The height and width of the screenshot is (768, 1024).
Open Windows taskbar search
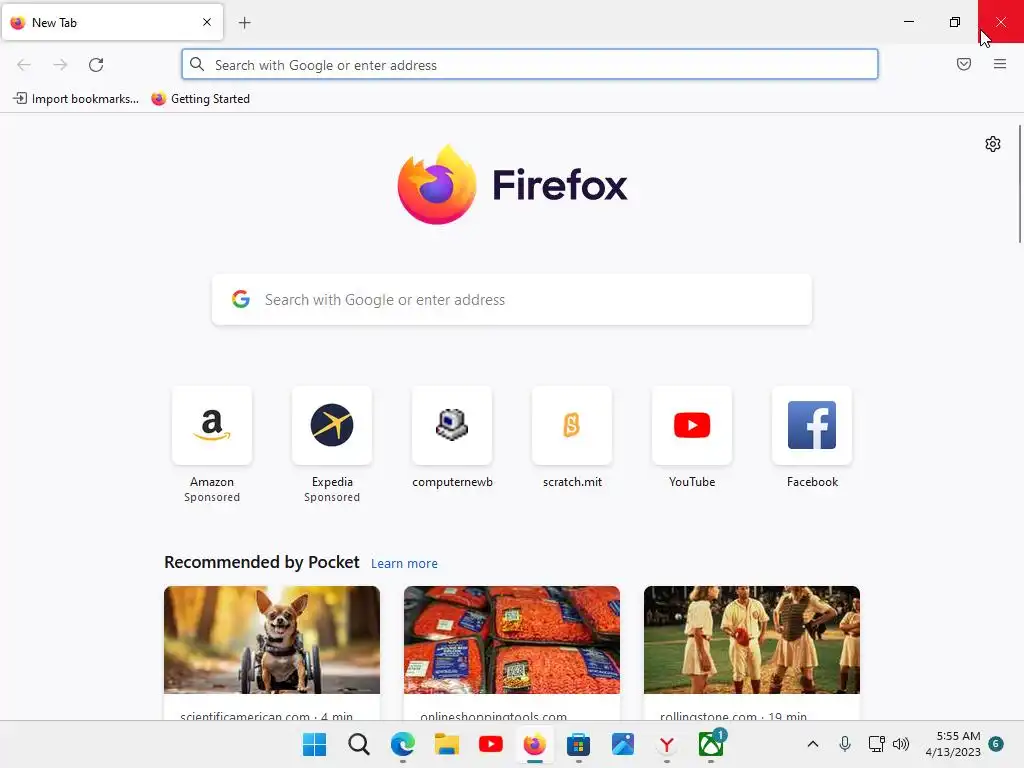pyautogui.click(x=359, y=744)
